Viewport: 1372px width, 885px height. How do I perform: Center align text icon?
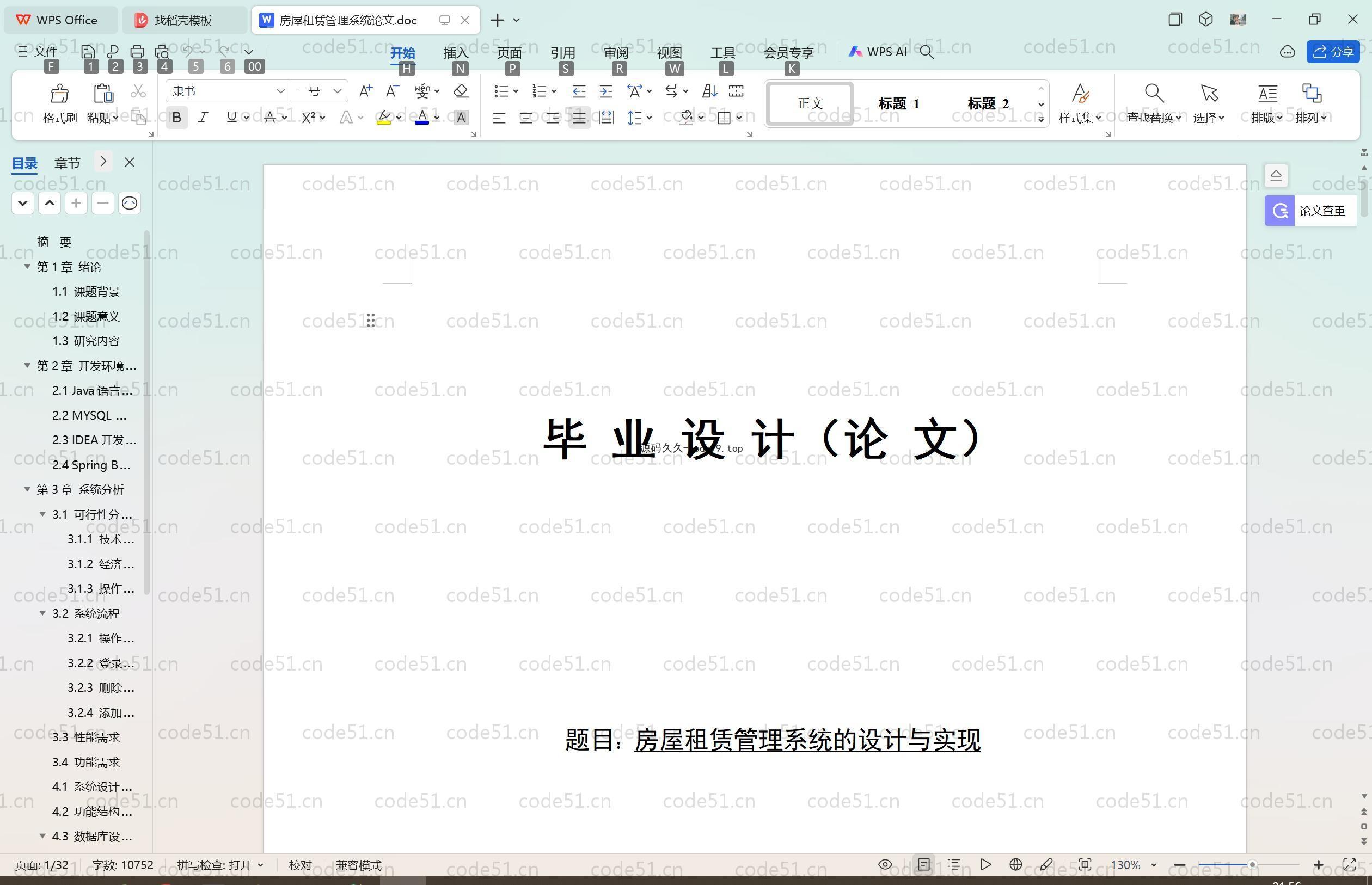click(525, 118)
